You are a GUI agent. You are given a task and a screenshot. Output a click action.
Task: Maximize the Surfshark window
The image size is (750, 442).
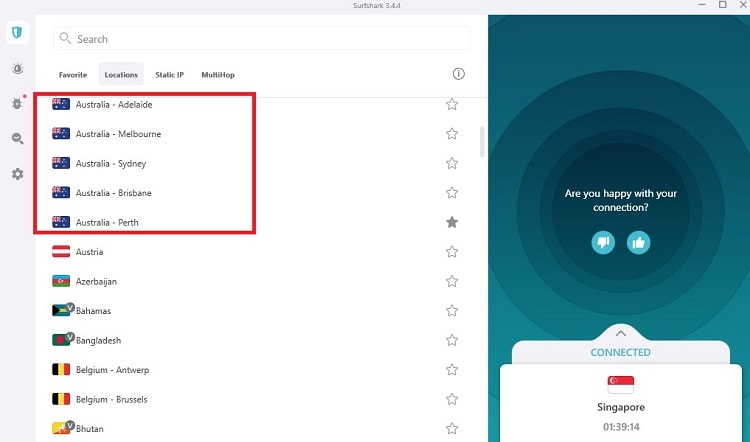(x=723, y=5)
